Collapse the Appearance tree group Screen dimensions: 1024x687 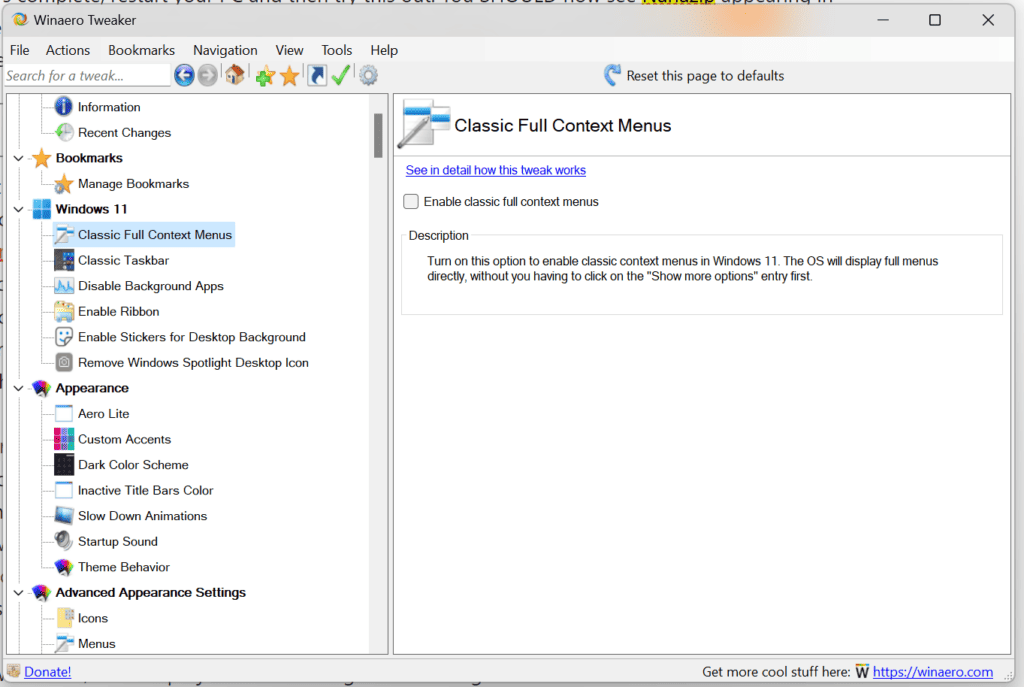[x=18, y=388]
